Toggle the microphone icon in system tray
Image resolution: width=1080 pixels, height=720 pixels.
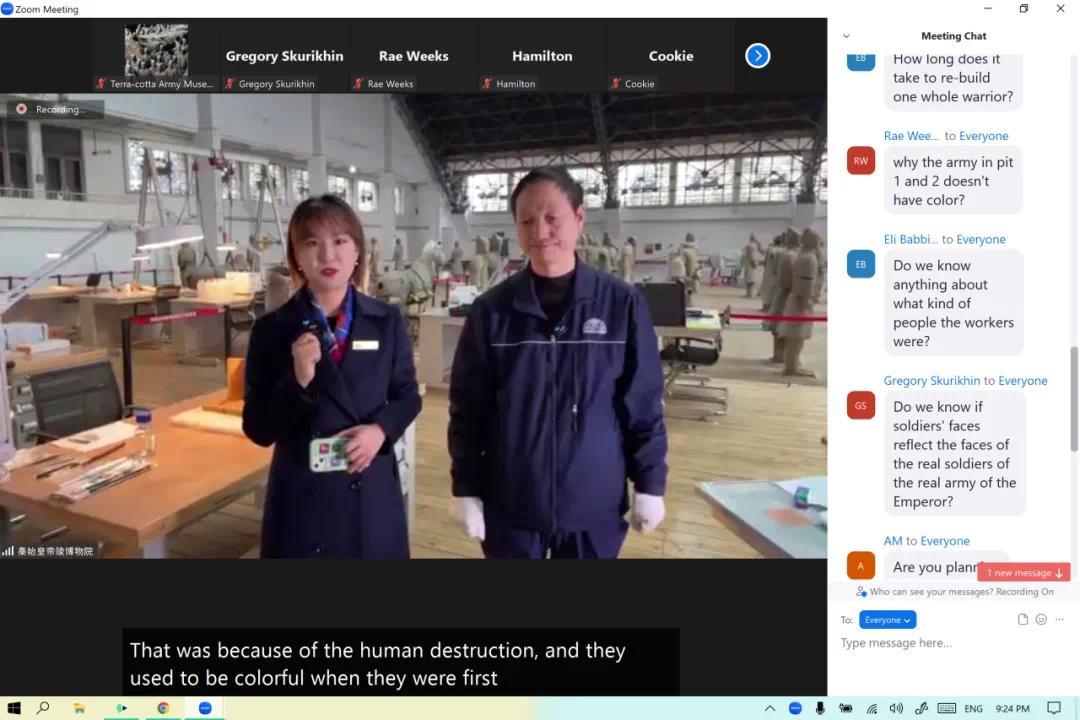820,708
